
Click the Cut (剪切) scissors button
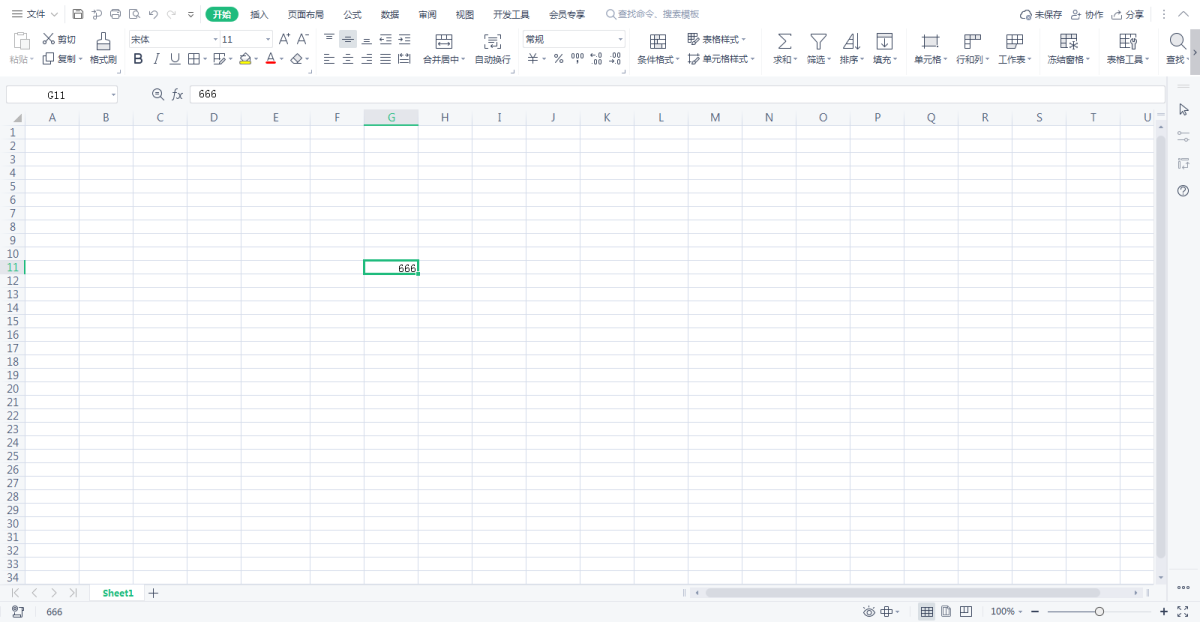59,39
